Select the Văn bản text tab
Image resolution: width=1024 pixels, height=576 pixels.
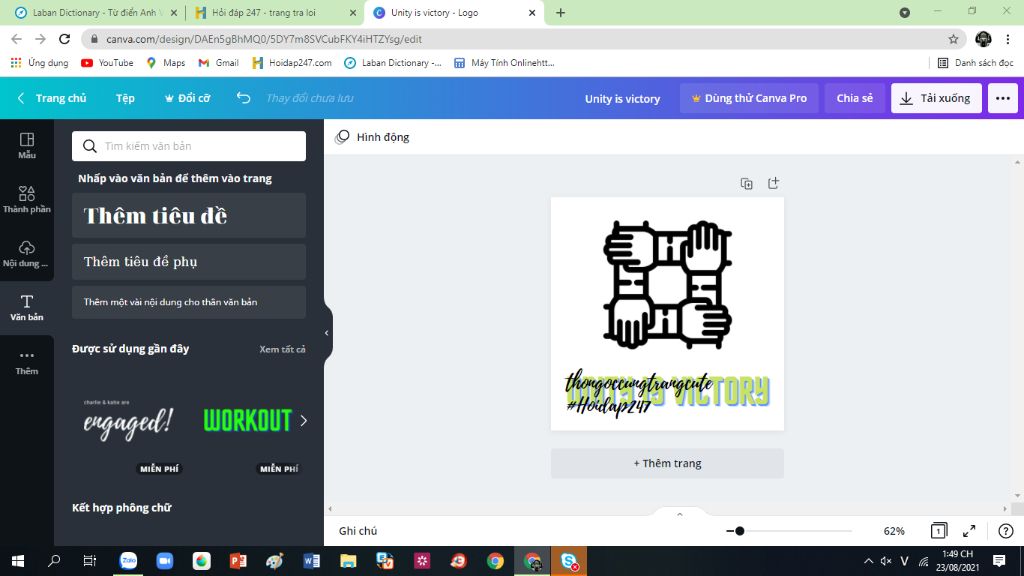click(27, 308)
